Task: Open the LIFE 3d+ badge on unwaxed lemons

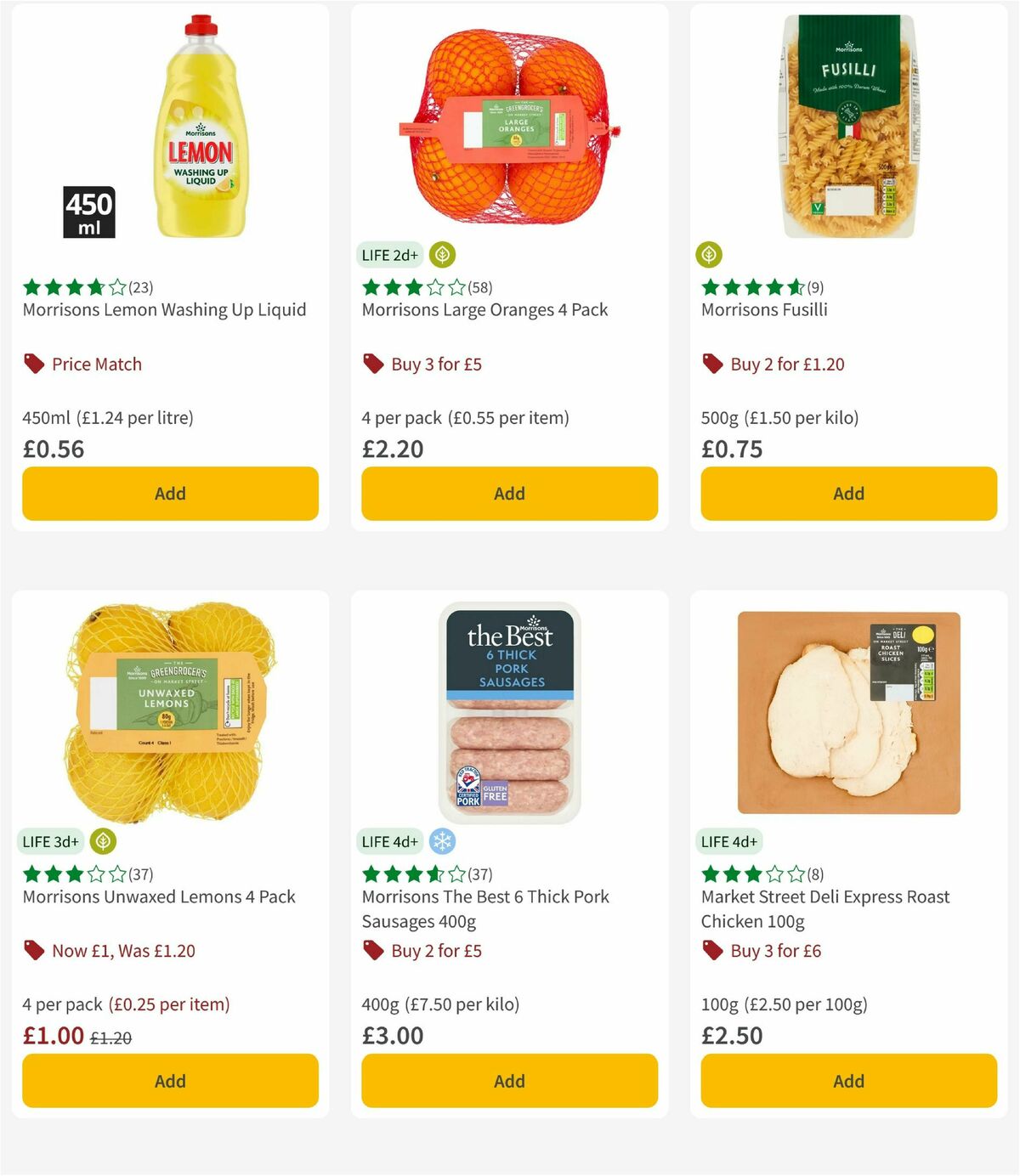Action: (x=50, y=841)
